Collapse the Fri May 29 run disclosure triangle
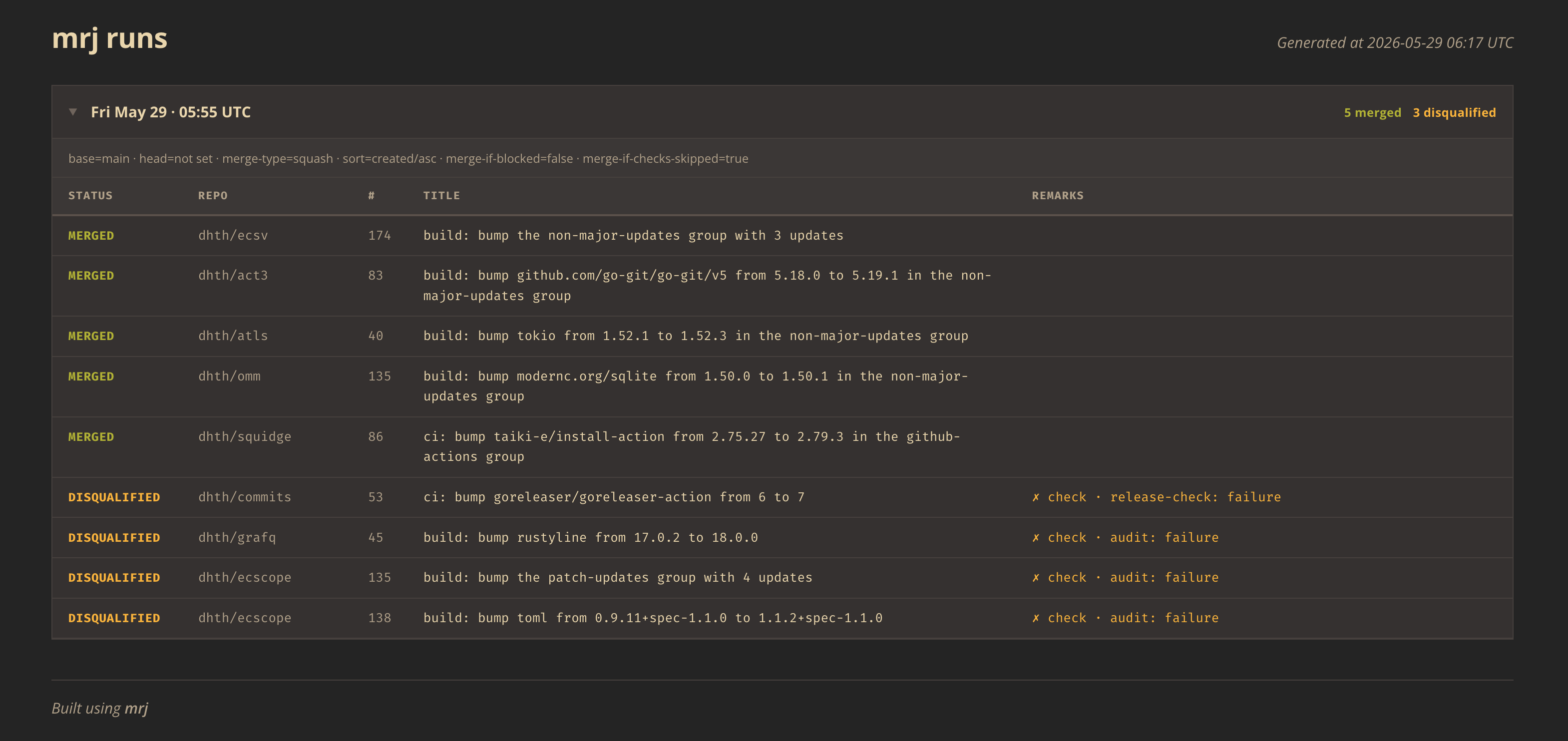This screenshot has width=1568, height=741. click(73, 112)
